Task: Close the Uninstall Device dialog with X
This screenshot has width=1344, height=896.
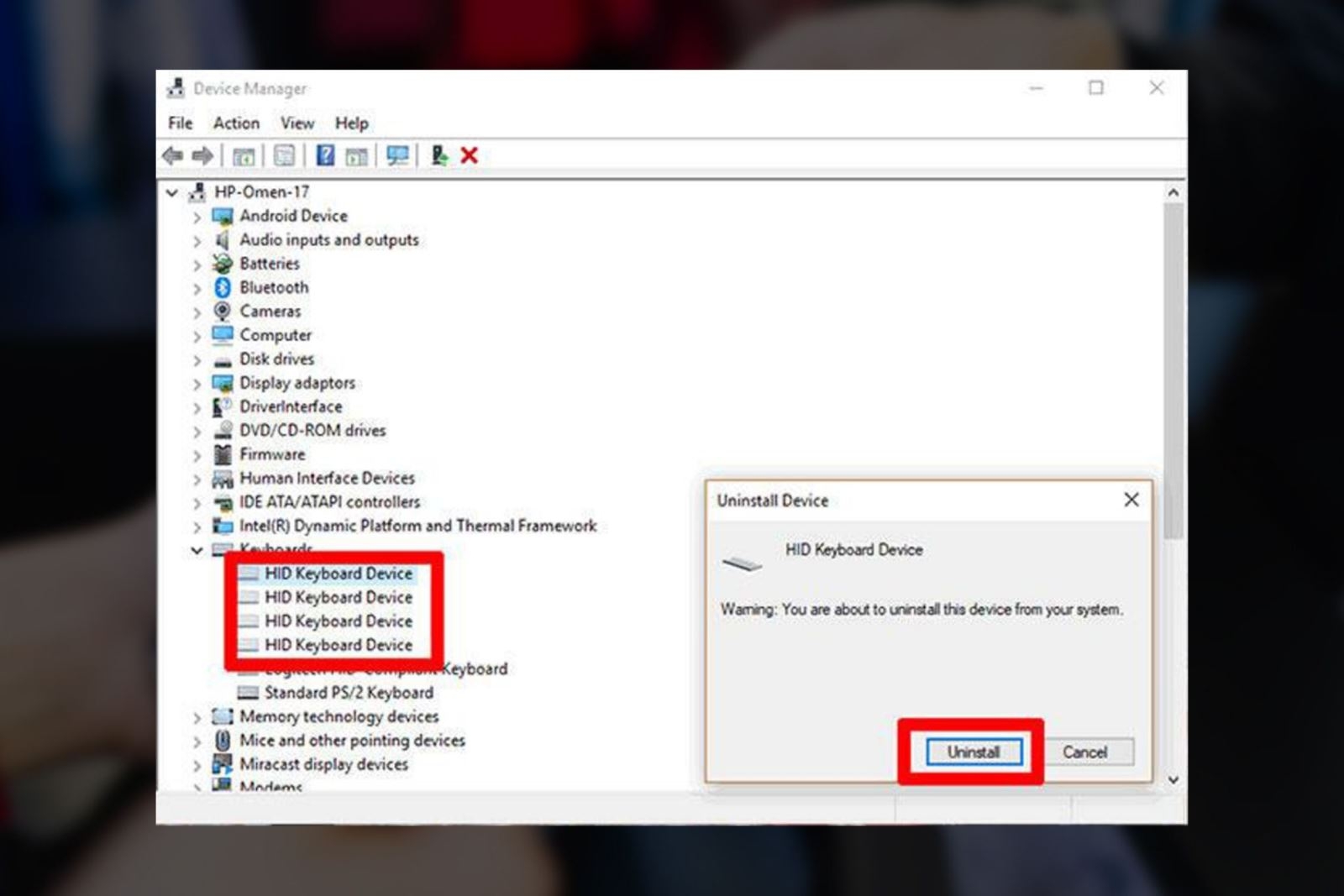Action: [1131, 500]
